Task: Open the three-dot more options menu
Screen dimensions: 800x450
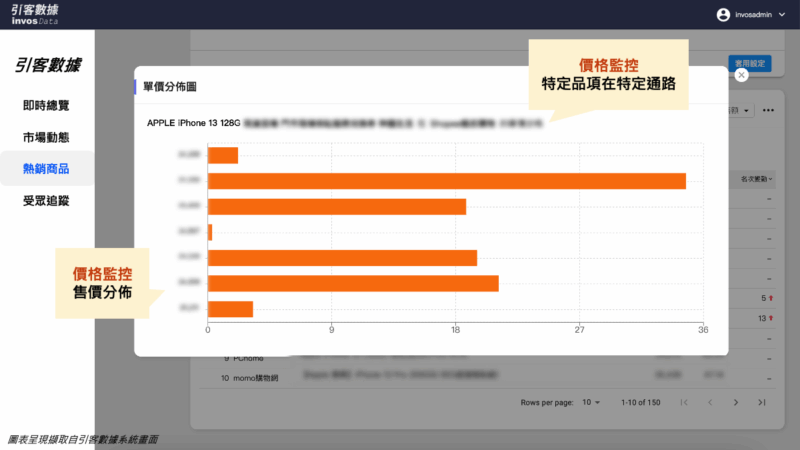Action: tap(768, 110)
